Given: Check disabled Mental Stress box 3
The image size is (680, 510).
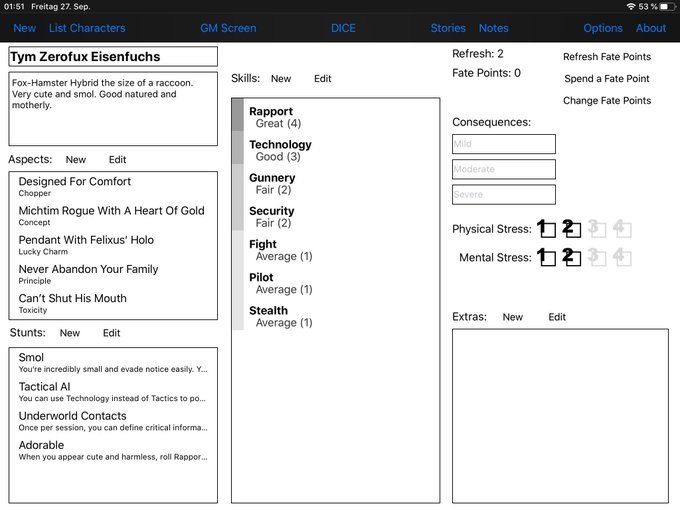Looking at the screenshot, I should point(597,257).
